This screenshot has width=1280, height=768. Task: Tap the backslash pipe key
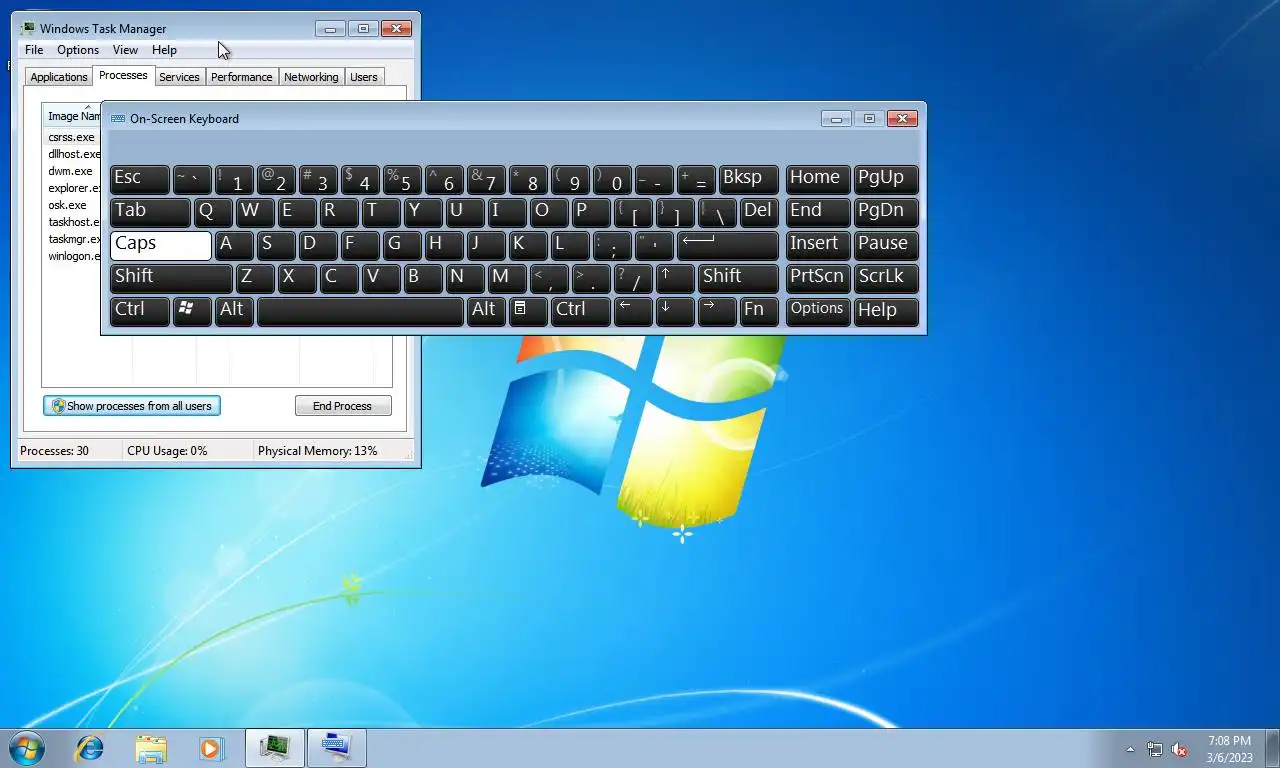[x=717, y=212]
